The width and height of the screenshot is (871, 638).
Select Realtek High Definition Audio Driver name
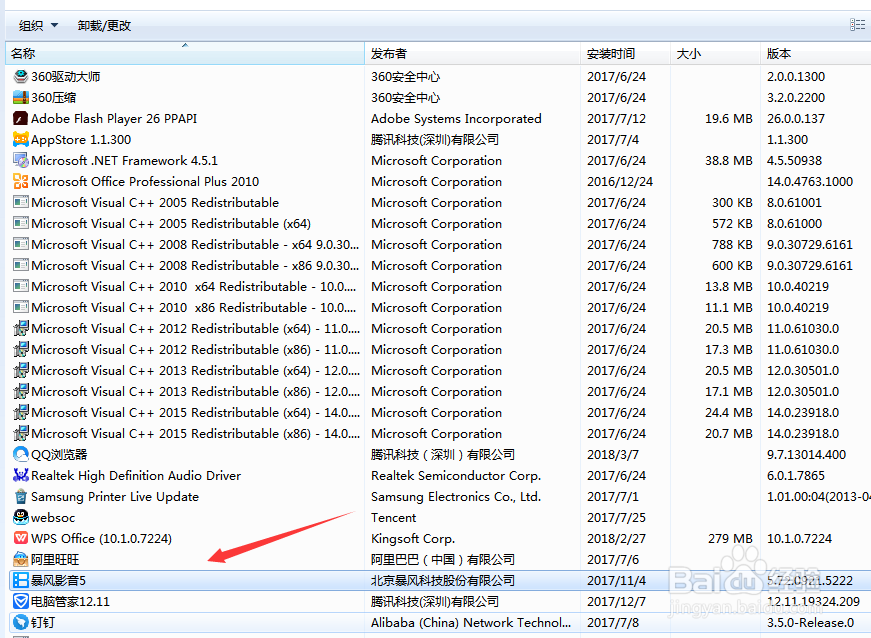tap(136, 476)
